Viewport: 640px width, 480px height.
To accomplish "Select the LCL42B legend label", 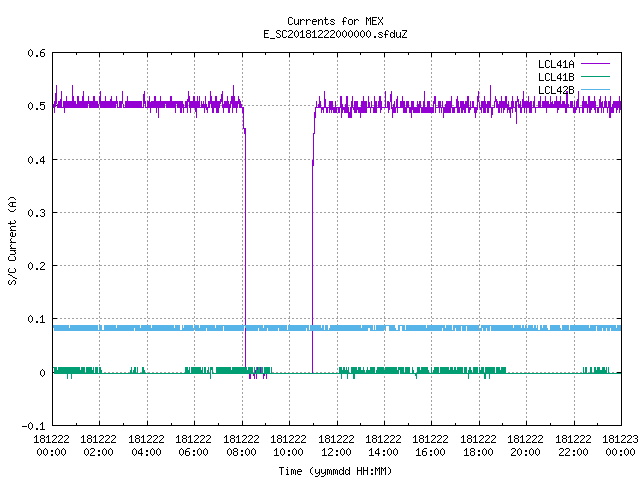I will pyautogui.click(x=556, y=90).
